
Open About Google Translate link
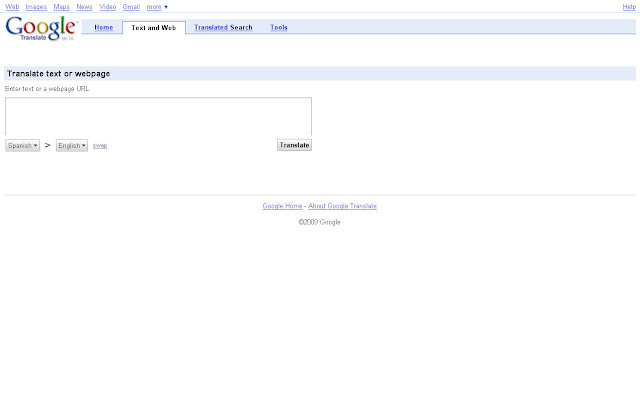click(x=342, y=206)
